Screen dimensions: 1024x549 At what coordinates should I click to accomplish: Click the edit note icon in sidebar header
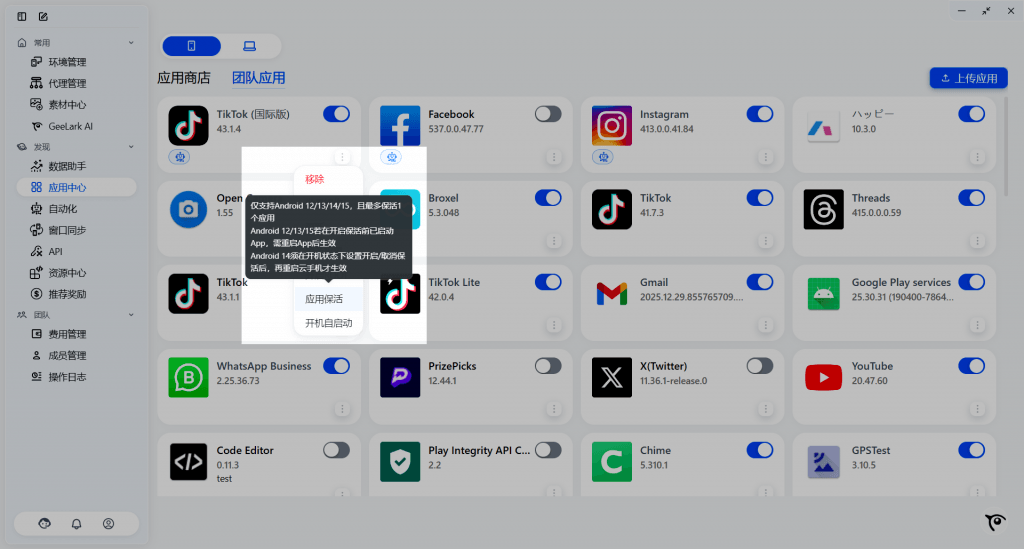point(43,16)
